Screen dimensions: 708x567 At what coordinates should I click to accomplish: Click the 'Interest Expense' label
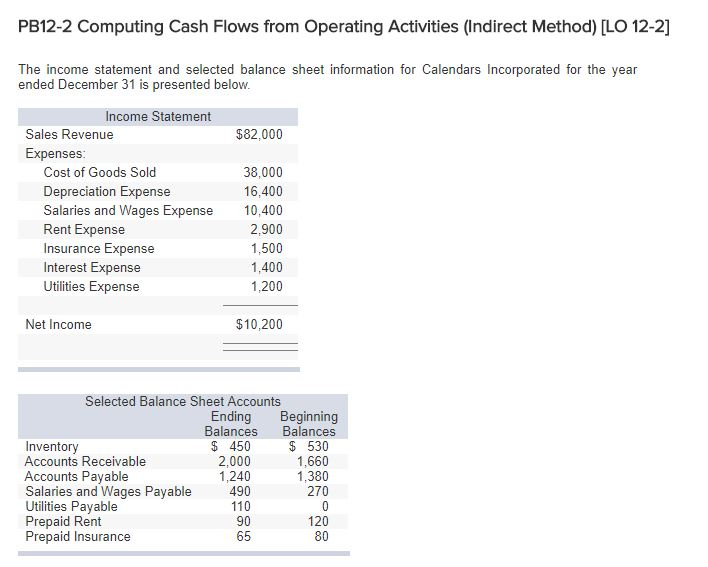(92, 267)
